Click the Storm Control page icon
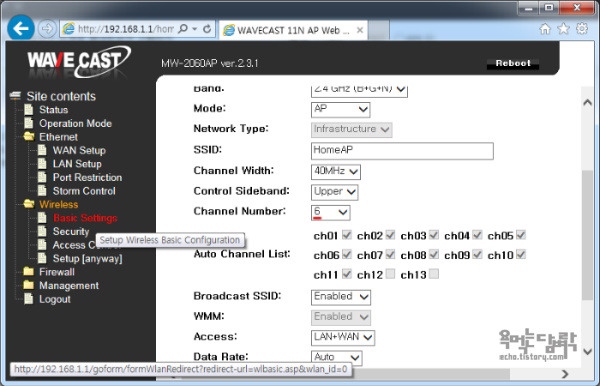The image size is (600, 386). pos(42,191)
